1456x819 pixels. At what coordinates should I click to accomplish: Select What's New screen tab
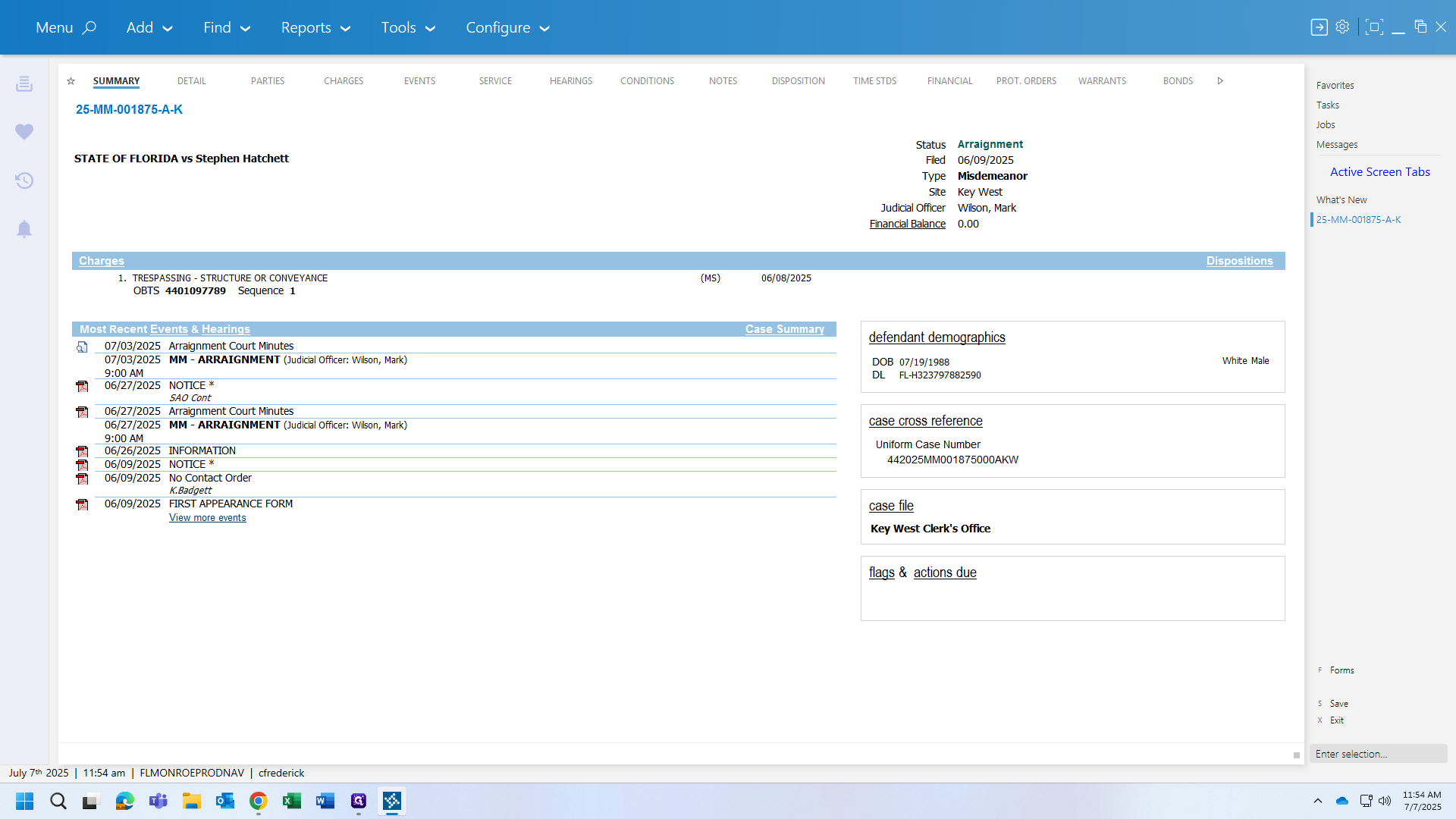tap(1341, 200)
